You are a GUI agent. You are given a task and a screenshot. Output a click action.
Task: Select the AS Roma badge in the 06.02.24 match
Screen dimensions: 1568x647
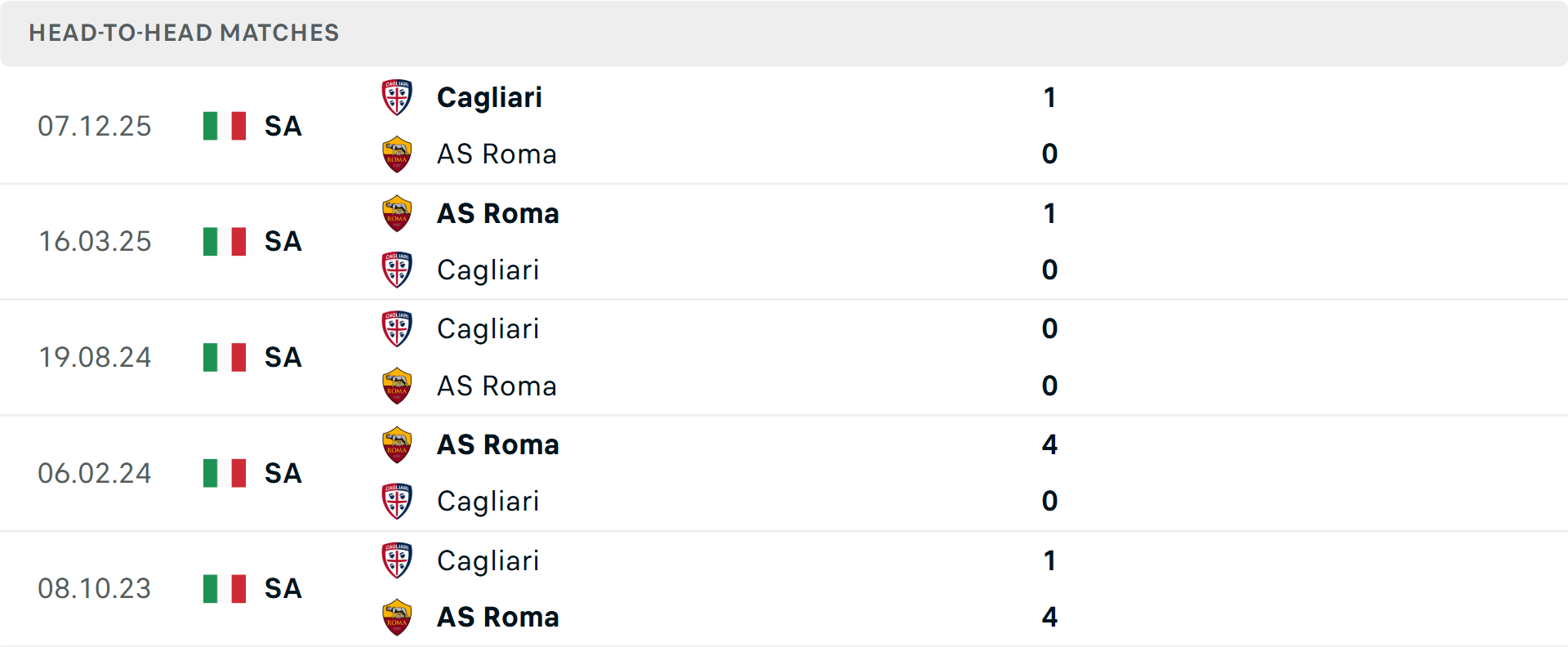point(397,444)
